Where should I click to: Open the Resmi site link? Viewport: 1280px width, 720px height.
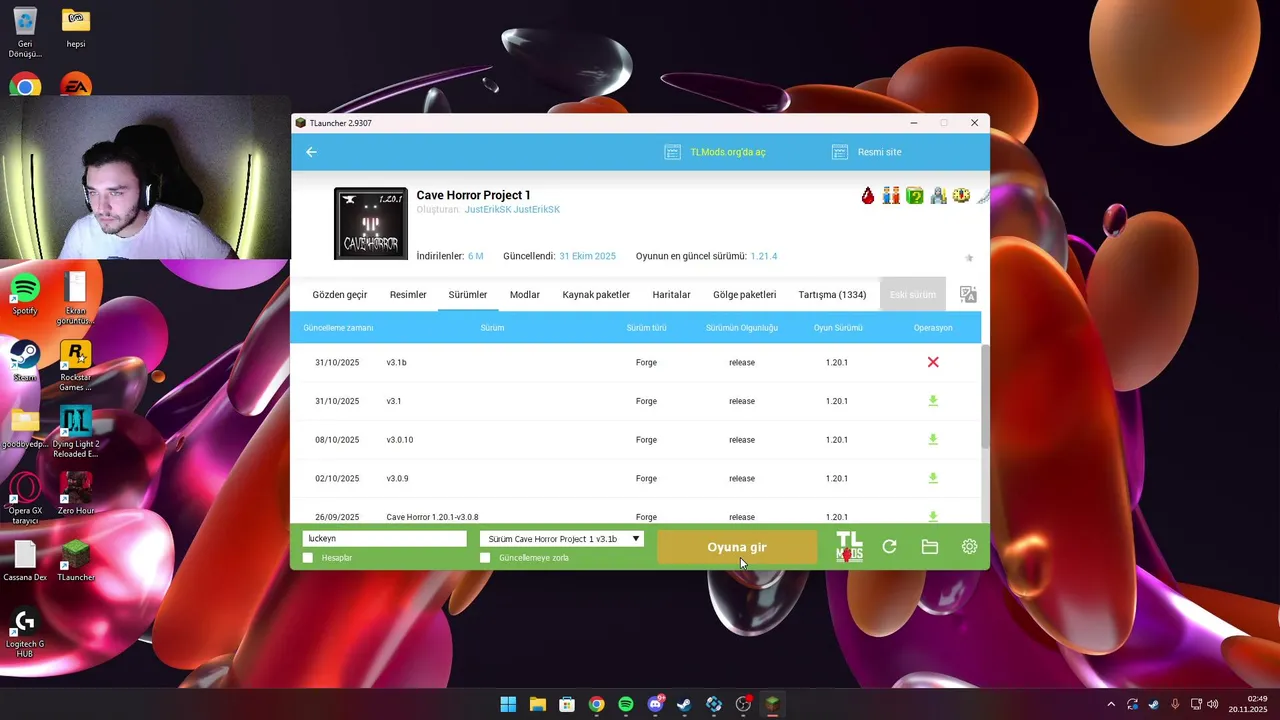pos(879,152)
